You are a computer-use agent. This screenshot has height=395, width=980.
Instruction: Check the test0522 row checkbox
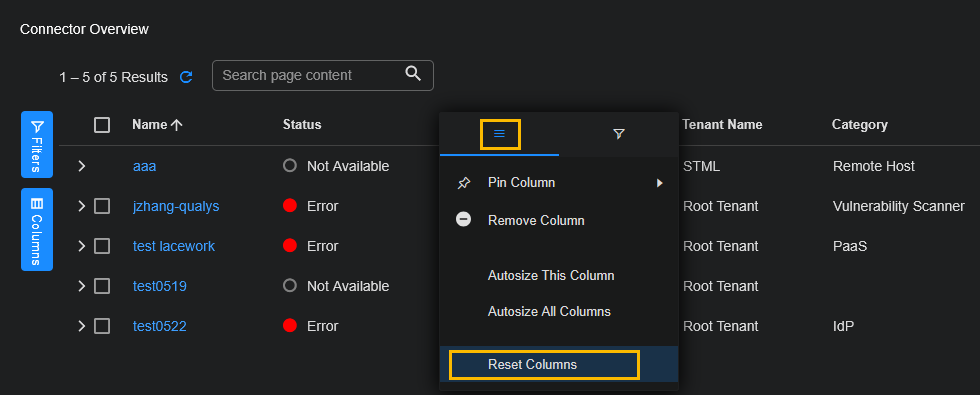[x=102, y=326]
